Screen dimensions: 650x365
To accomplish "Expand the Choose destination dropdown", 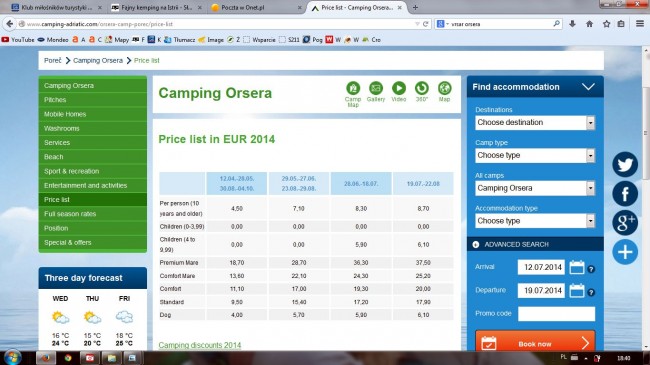I will (535, 122).
